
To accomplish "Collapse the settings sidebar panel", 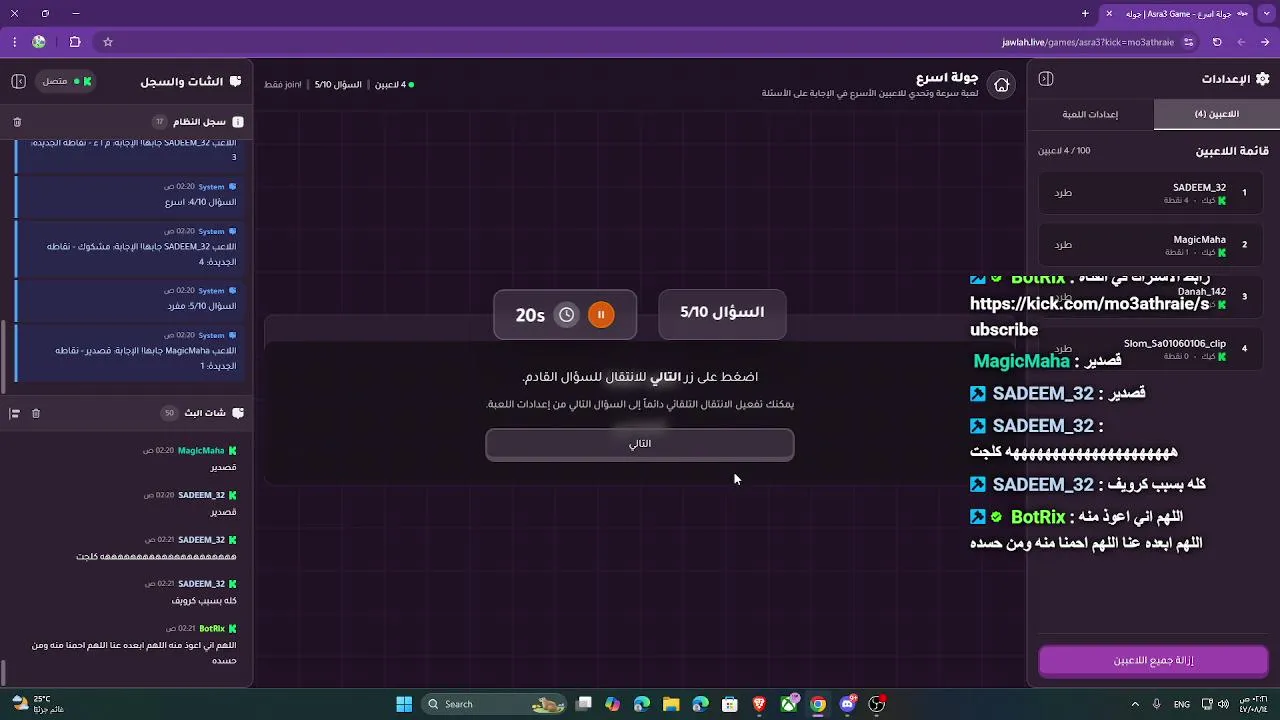I will pyautogui.click(x=1046, y=79).
